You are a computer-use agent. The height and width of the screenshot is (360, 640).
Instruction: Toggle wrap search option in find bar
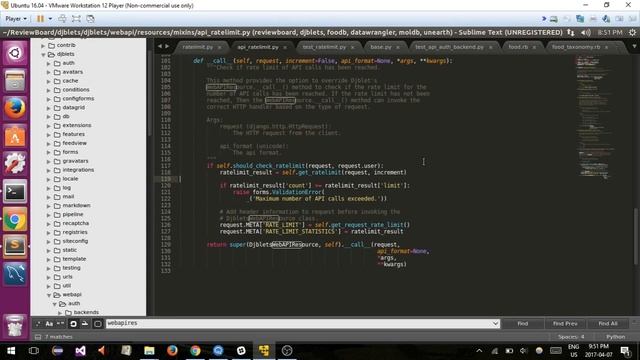[x=73, y=324]
